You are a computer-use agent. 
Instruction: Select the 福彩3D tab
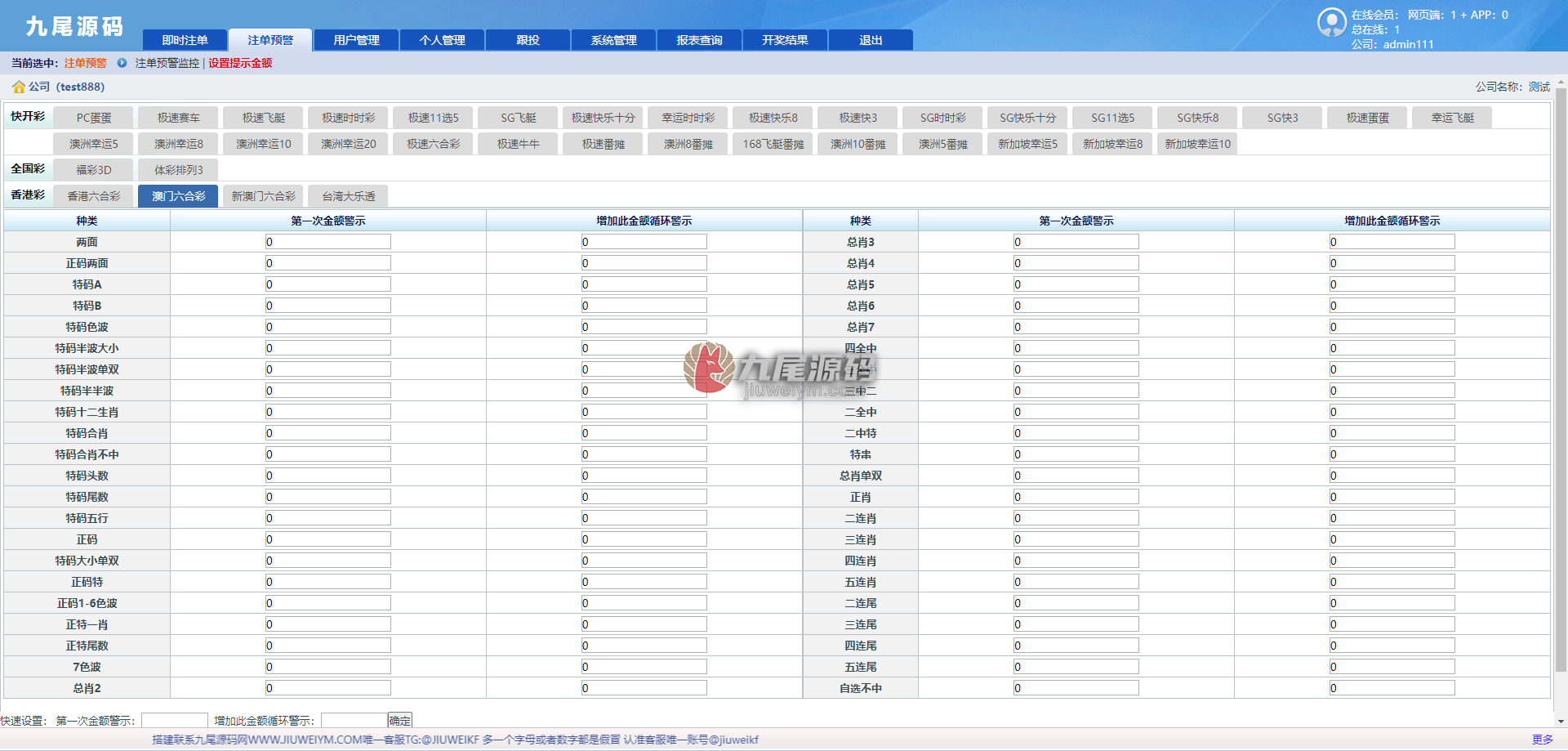tap(94, 170)
